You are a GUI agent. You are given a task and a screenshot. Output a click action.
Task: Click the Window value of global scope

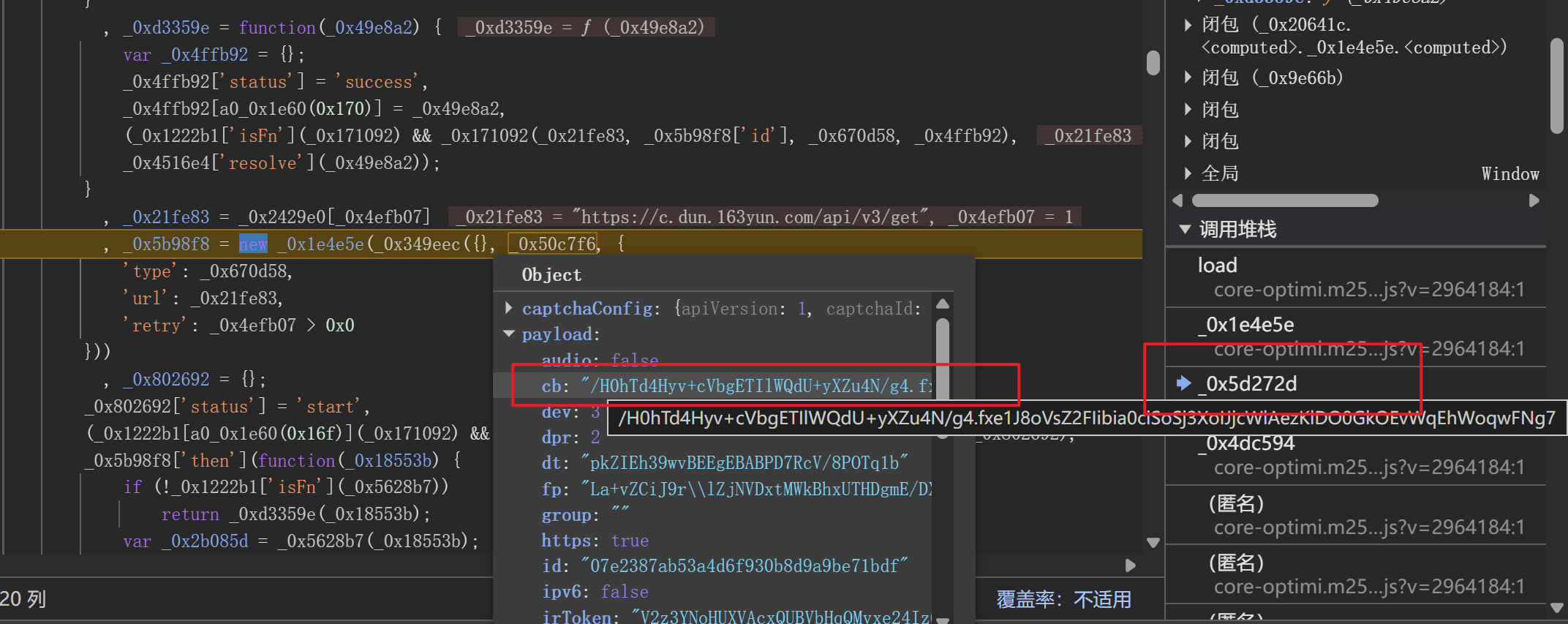pyautogui.click(x=1510, y=174)
